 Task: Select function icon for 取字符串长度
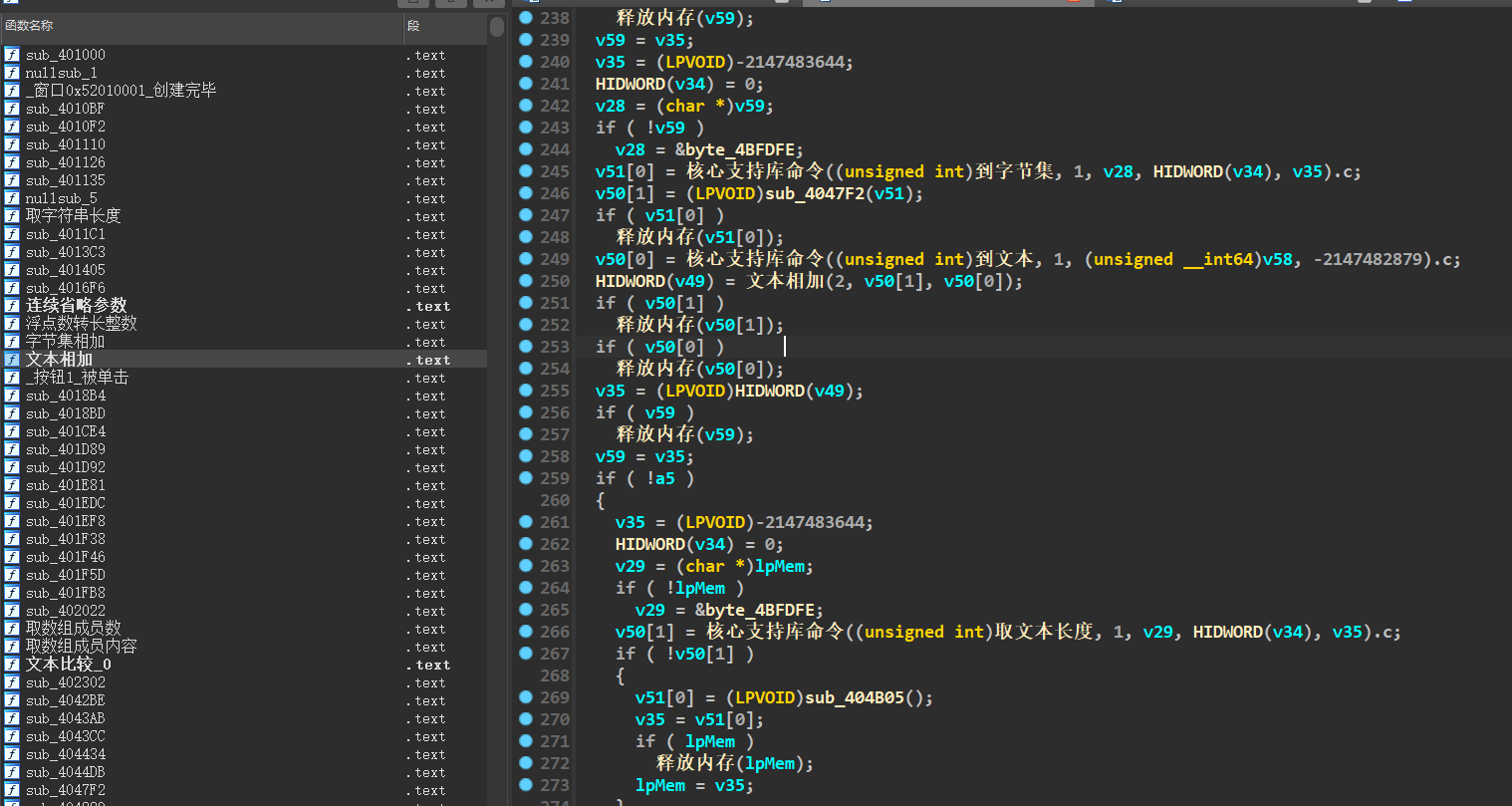click(x=12, y=216)
